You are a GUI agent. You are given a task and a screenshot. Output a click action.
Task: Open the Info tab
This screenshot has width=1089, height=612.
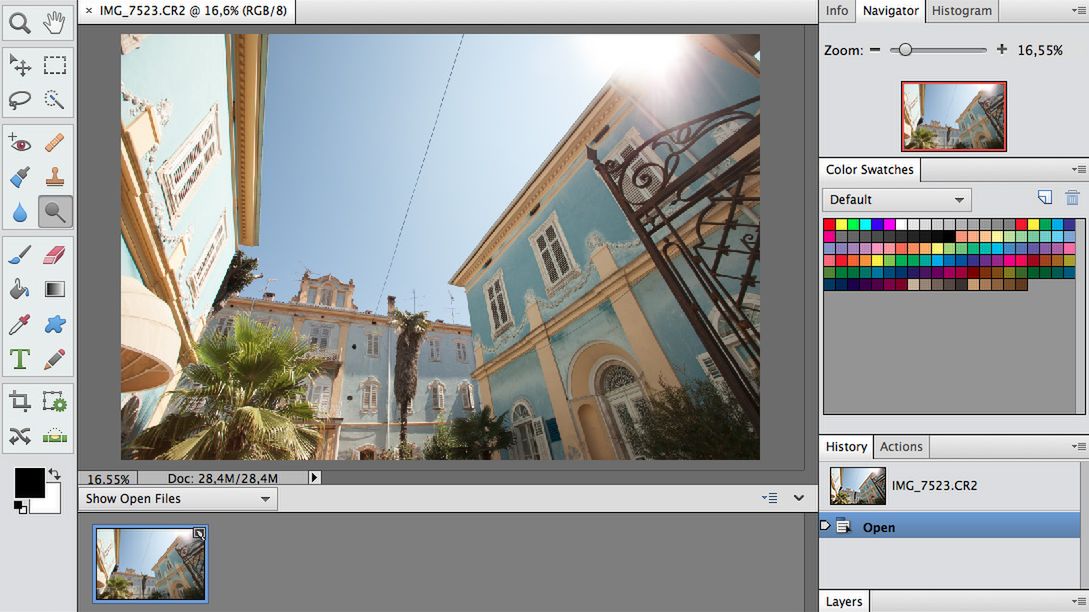836,11
